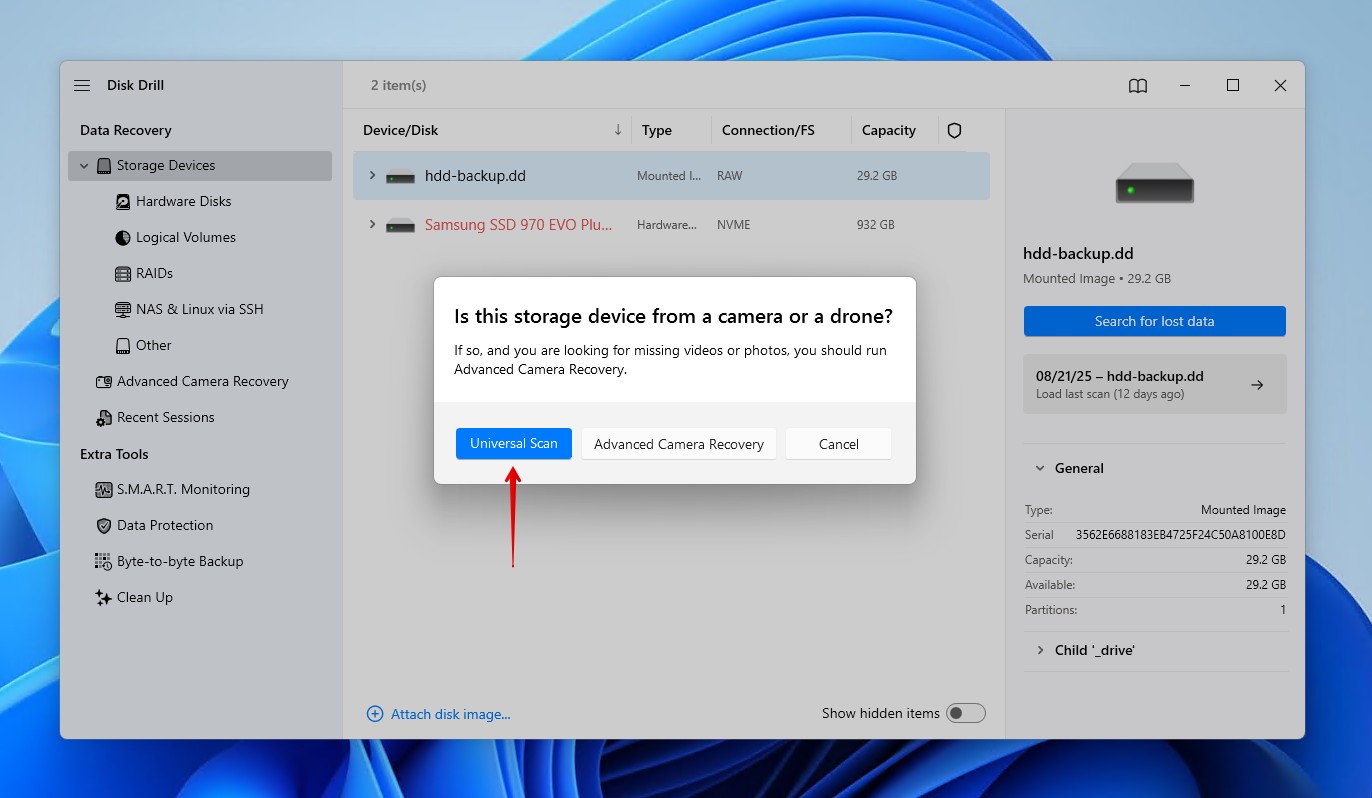Expand the hdd-backup.dd device row
This screenshot has width=1372, height=798.
(372, 175)
